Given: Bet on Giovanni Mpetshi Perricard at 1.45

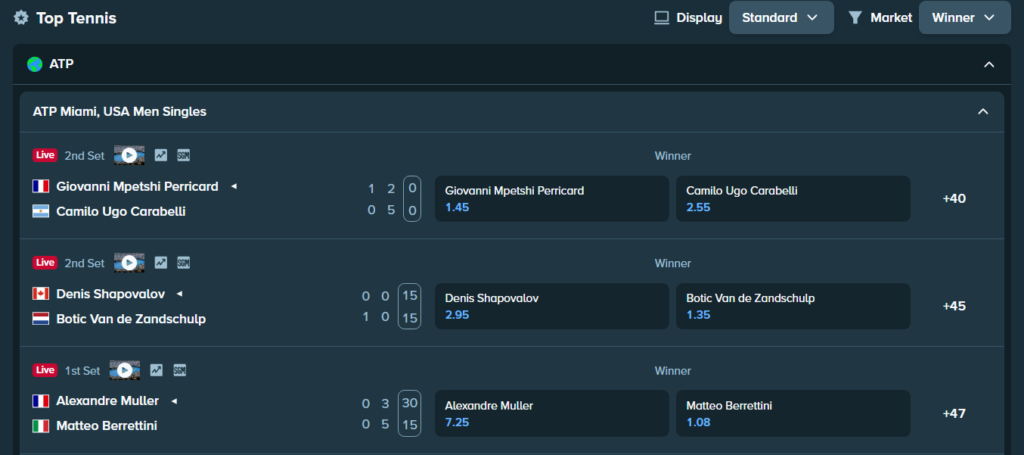Looking at the screenshot, I should (551, 199).
